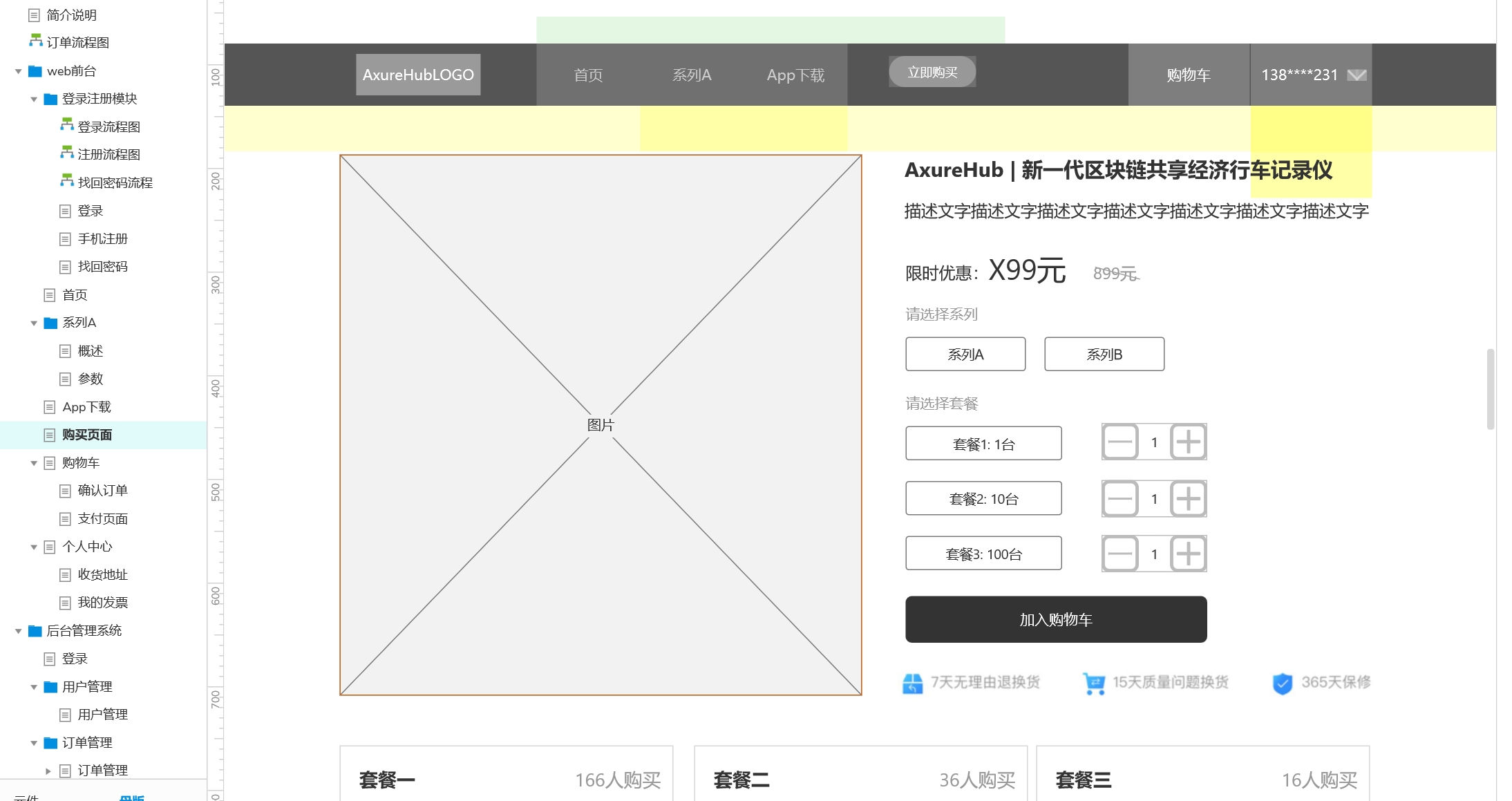Open the 简介说明 page in tree
The image size is (1512, 801).
click(71, 15)
